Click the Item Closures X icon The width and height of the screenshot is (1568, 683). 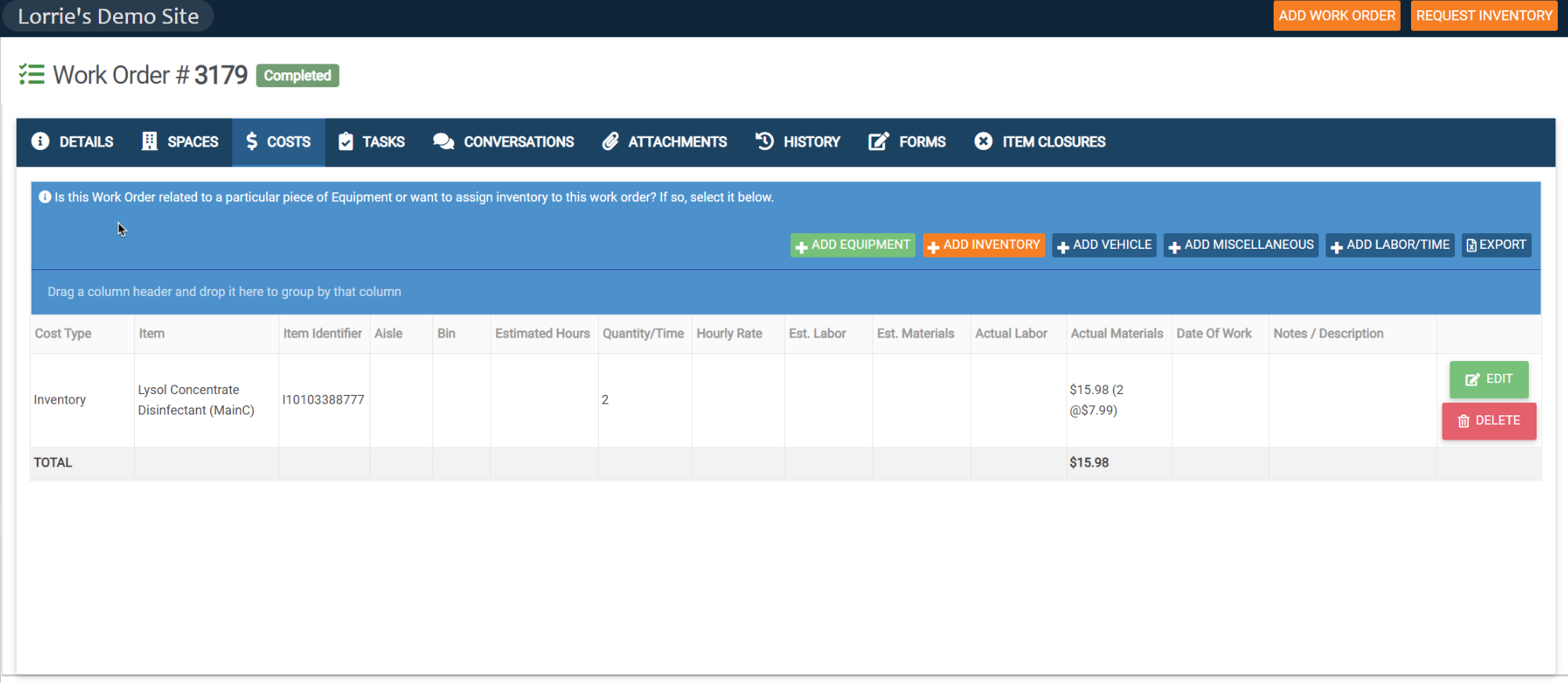983,141
